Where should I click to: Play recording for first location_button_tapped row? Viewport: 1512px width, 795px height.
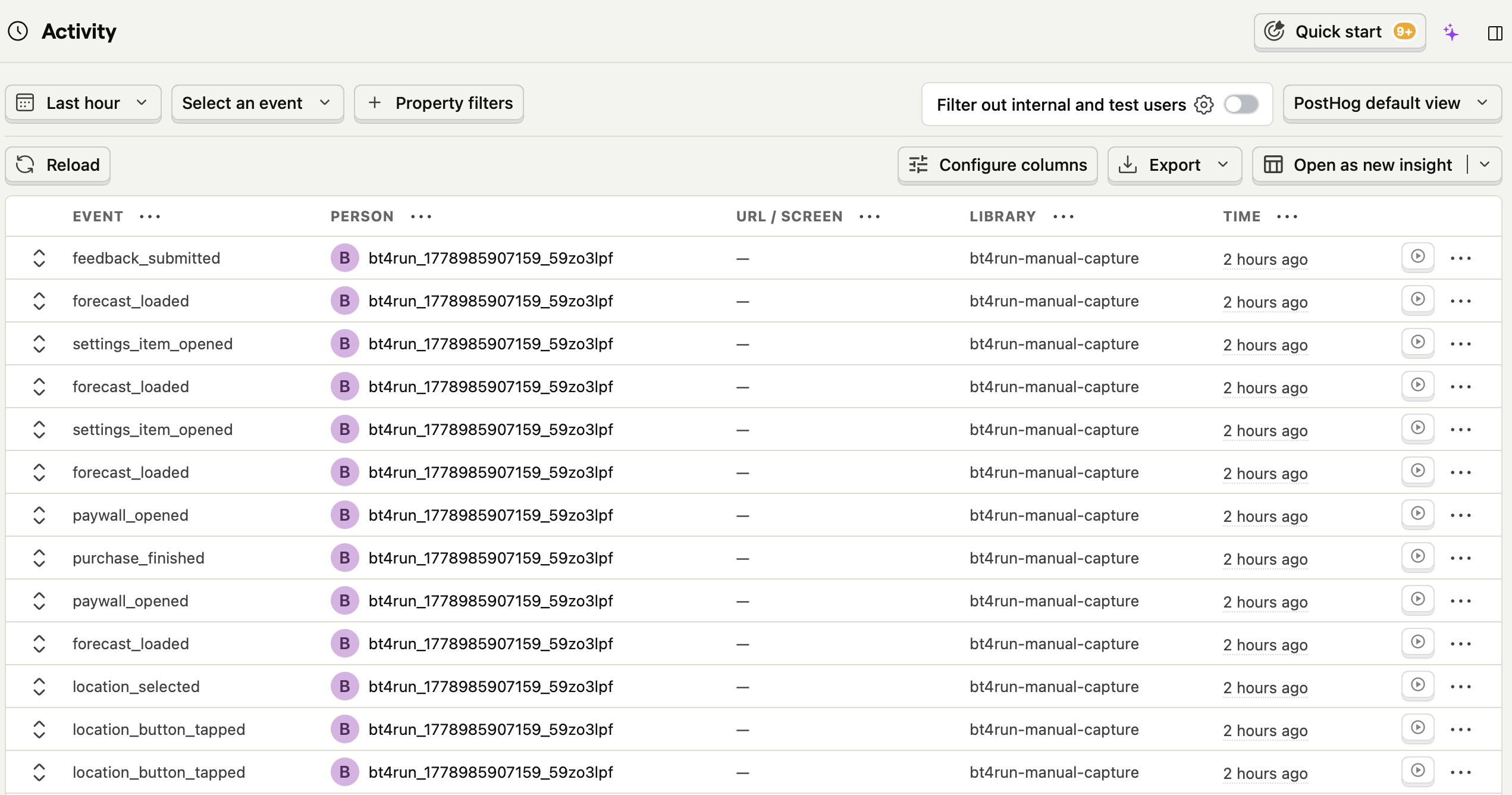click(1418, 728)
